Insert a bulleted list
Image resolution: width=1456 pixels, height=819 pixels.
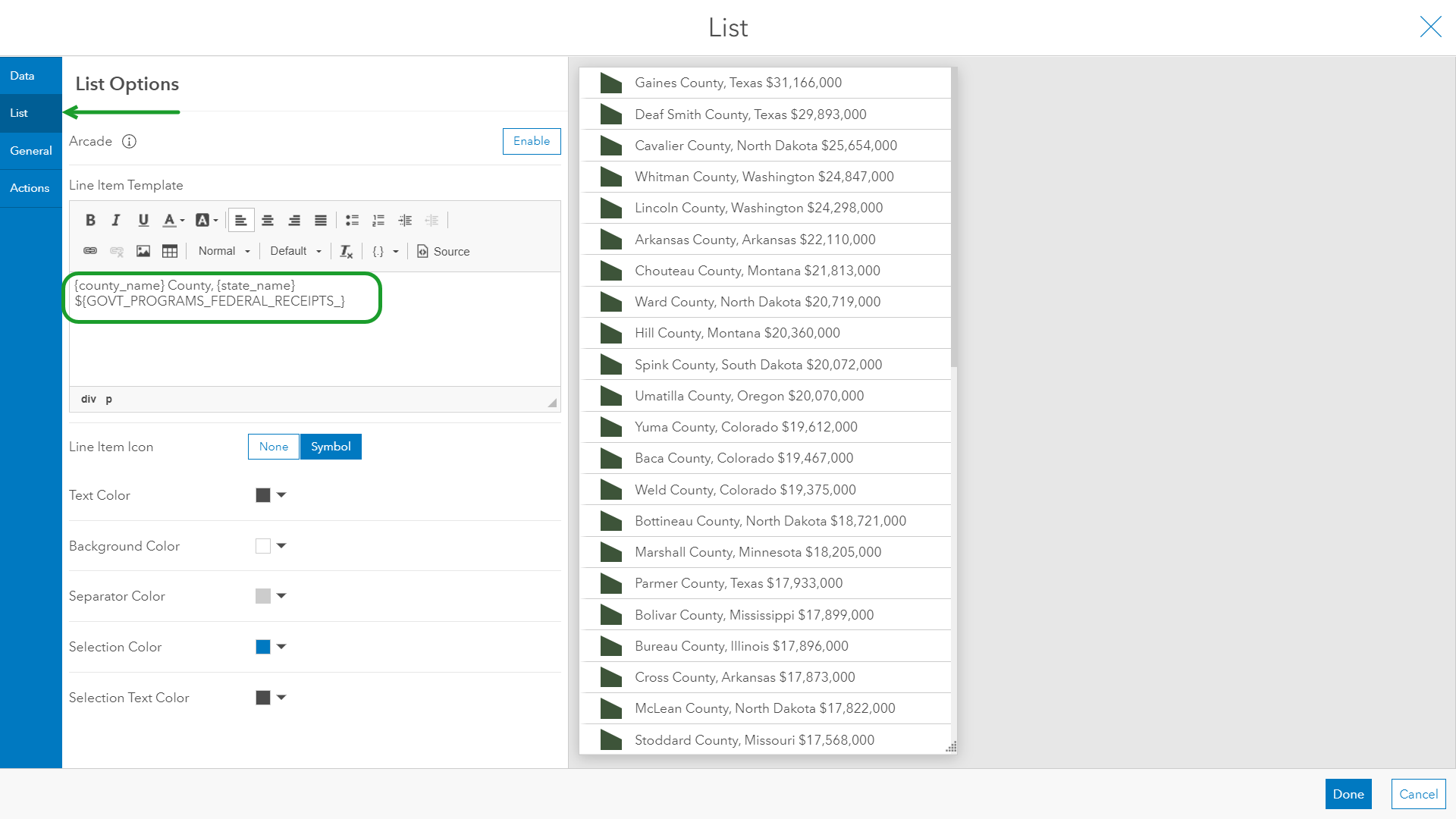click(352, 220)
